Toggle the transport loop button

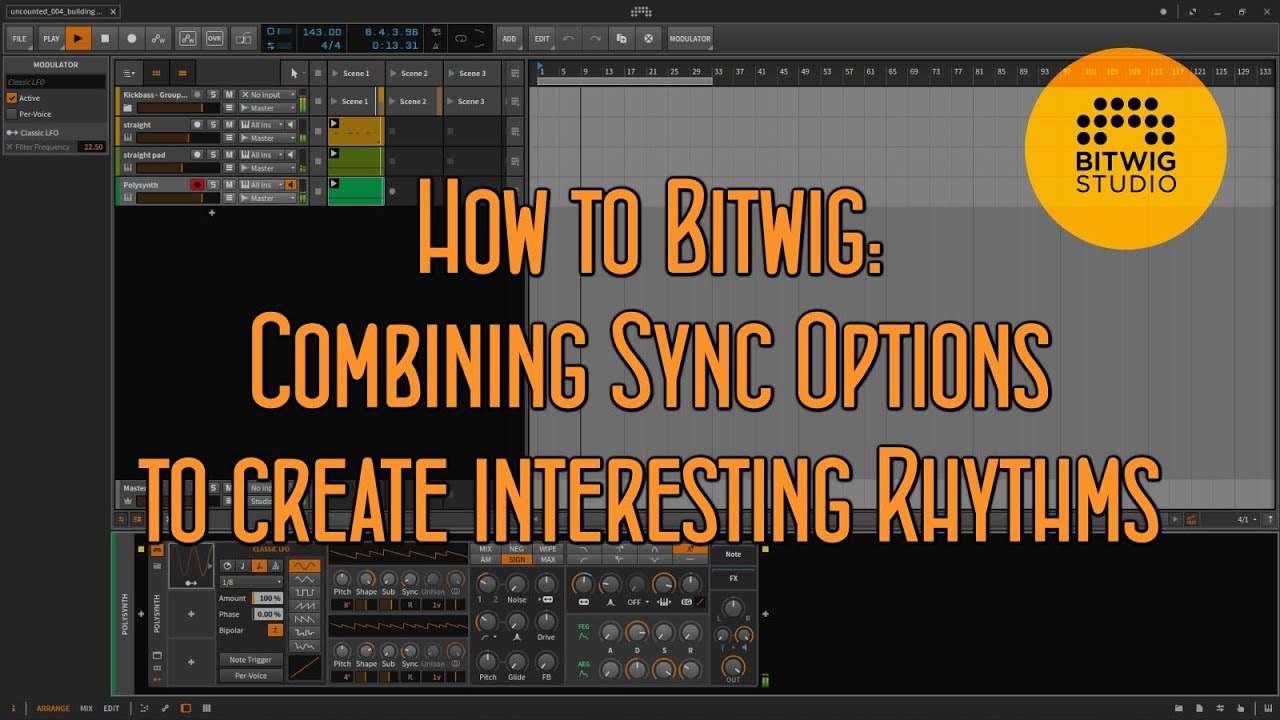coord(462,38)
